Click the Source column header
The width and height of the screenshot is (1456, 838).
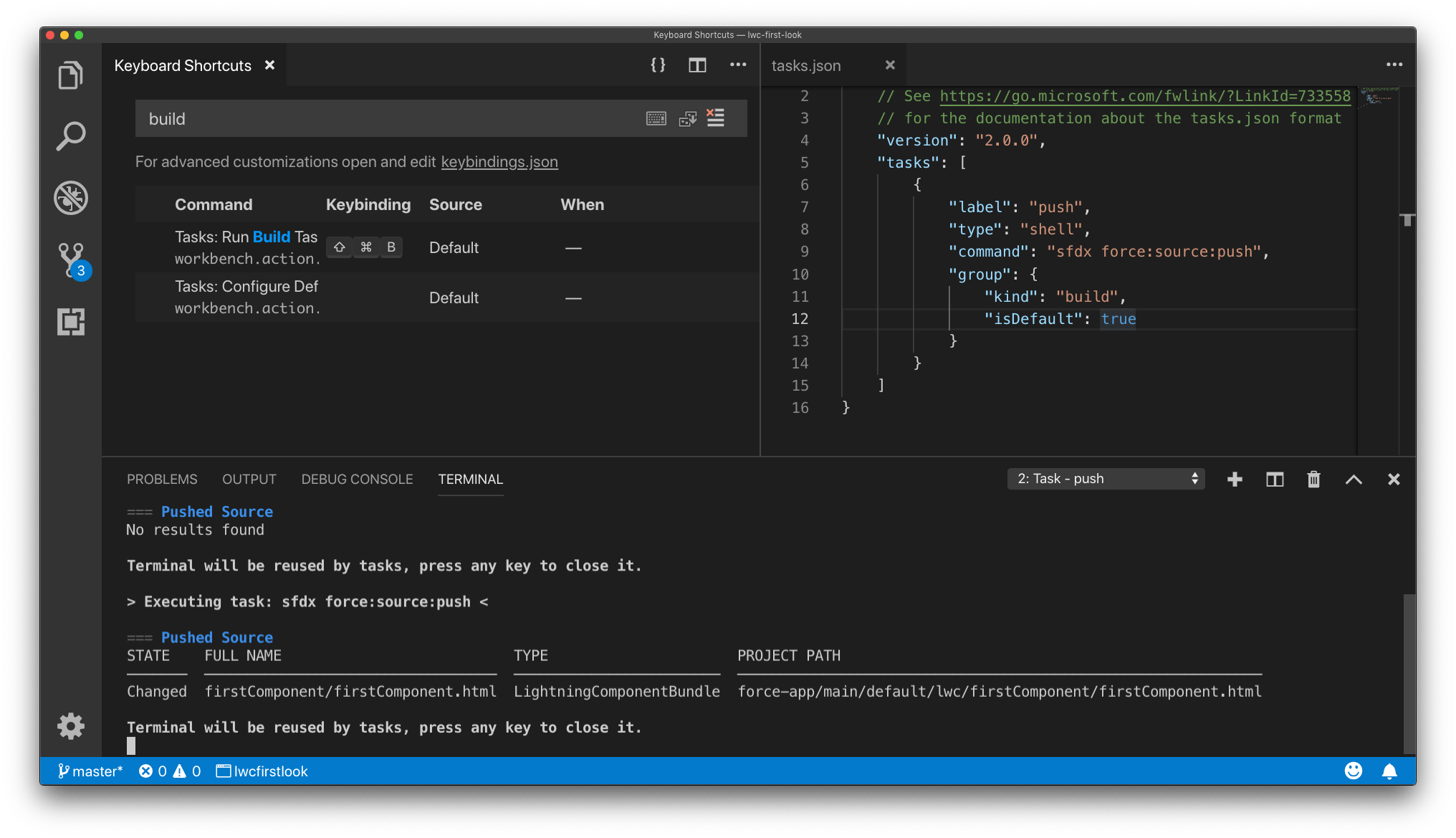pos(456,204)
